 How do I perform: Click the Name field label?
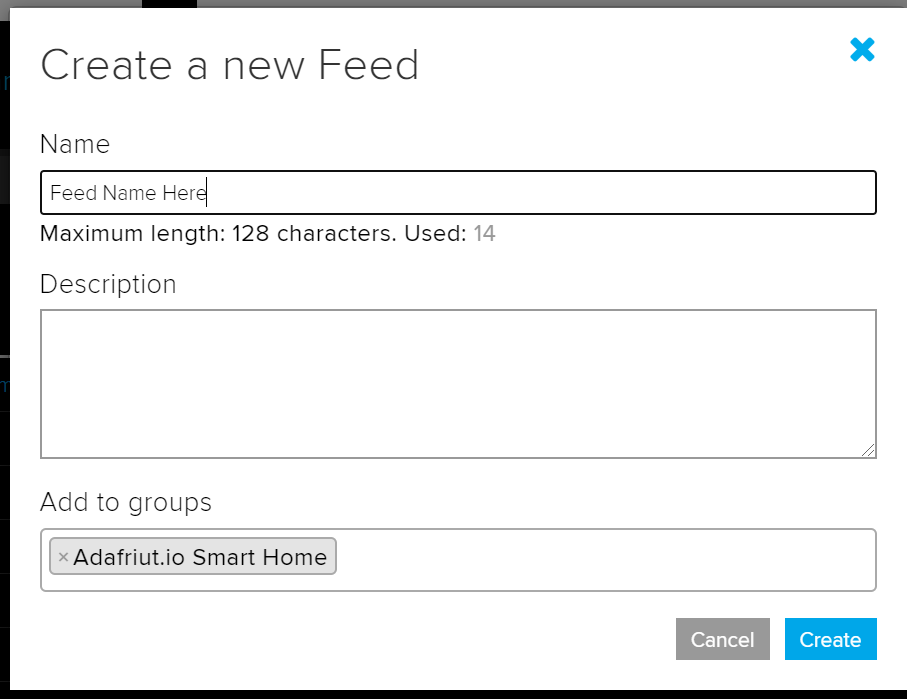click(75, 144)
